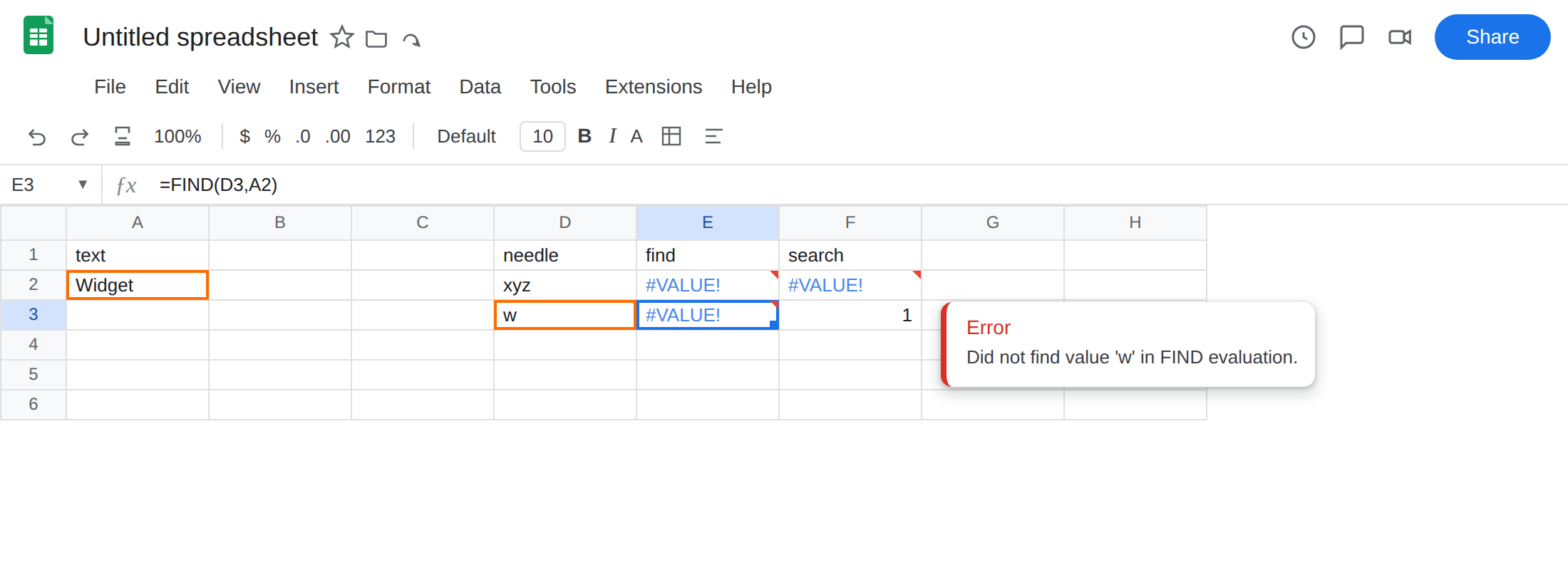Rename the Untitled spreadsheet title
1568x570 pixels.
point(200,37)
